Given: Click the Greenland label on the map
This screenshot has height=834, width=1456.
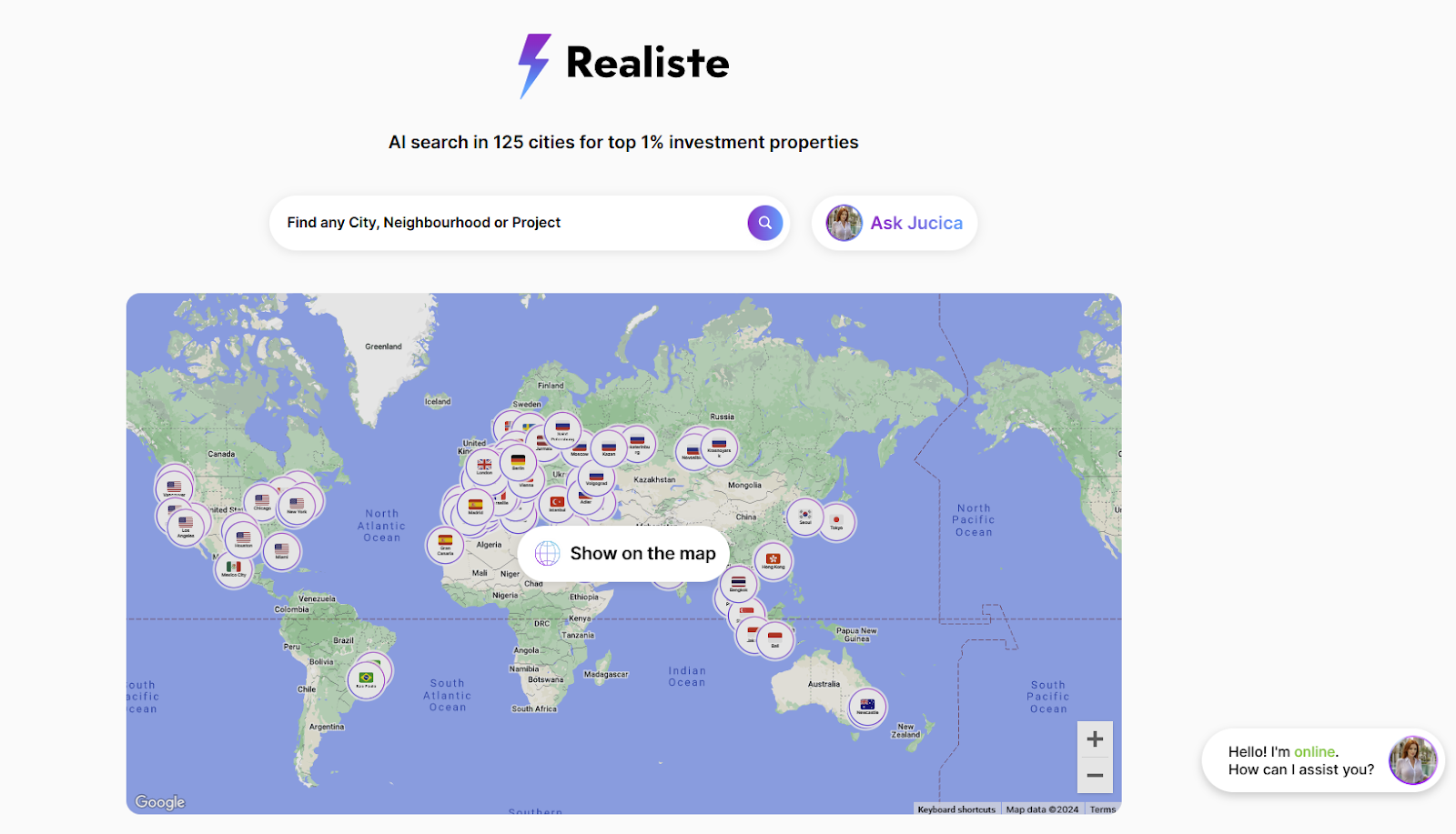Looking at the screenshot, I should (383, 347).
